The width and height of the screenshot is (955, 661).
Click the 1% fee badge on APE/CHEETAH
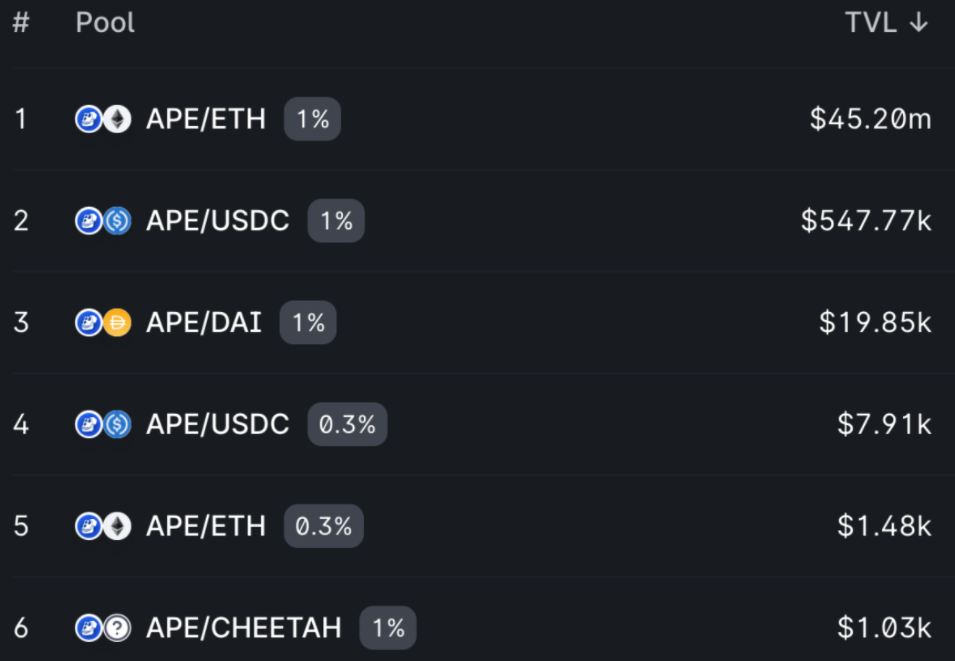click(388, 628)
